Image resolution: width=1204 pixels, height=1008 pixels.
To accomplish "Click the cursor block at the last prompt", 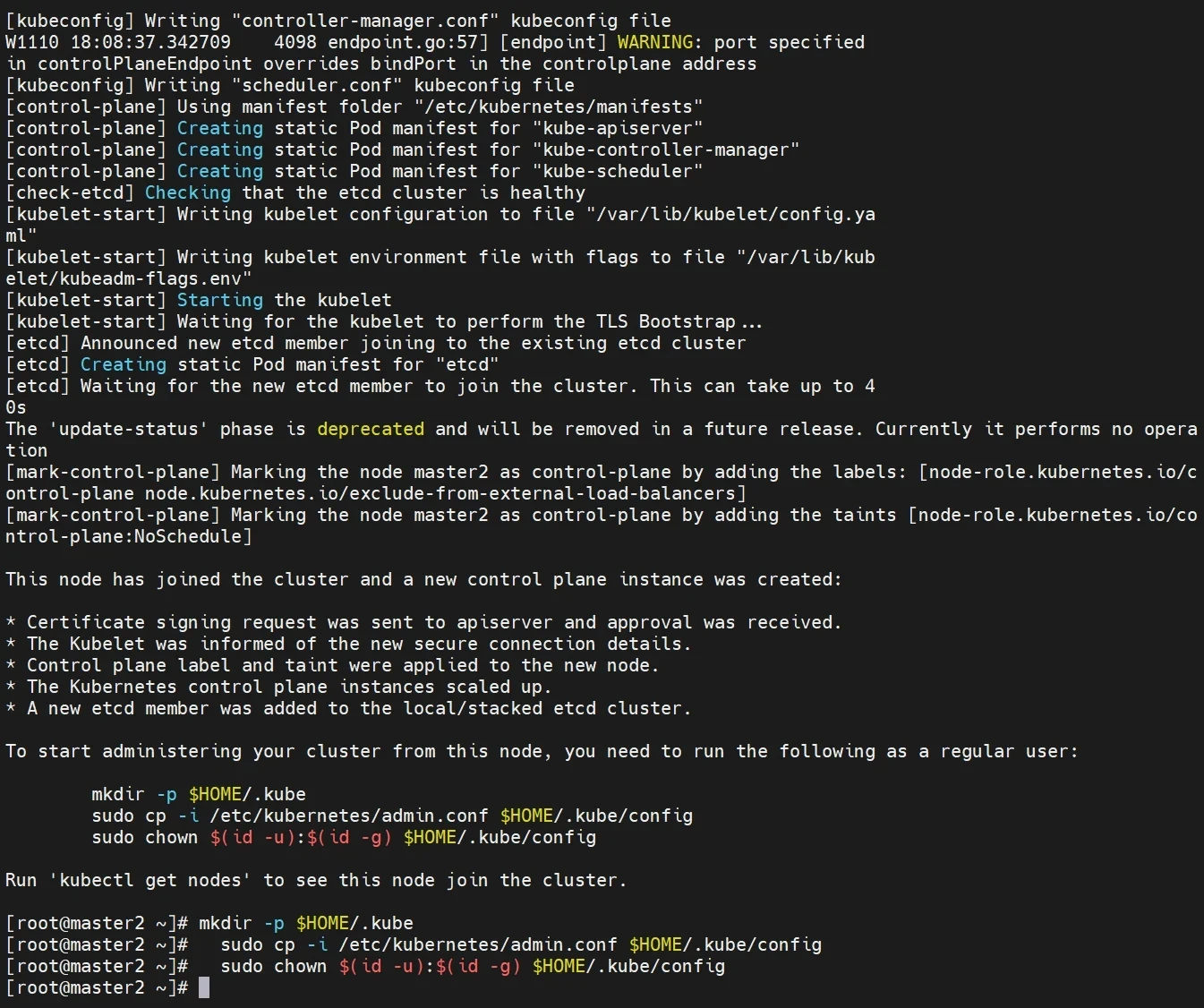I will 204,987.
